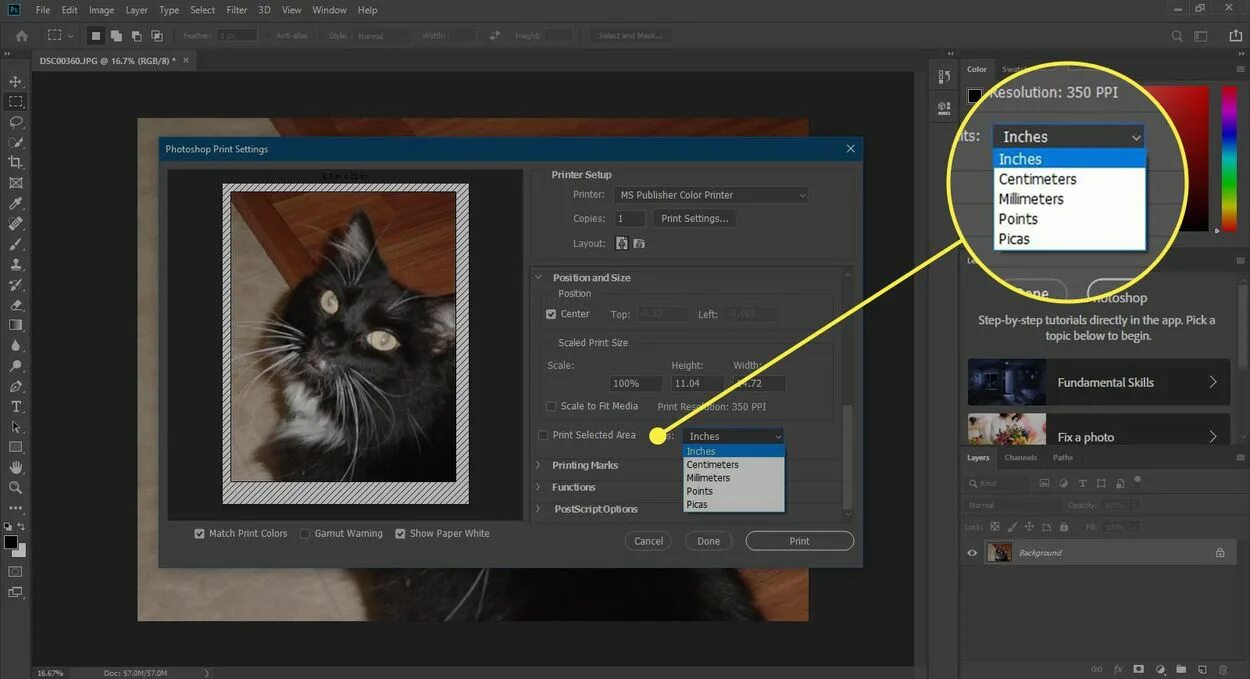
Task: Close the DSC00360.JPG document tab
Action: click(x=185, y=60)
